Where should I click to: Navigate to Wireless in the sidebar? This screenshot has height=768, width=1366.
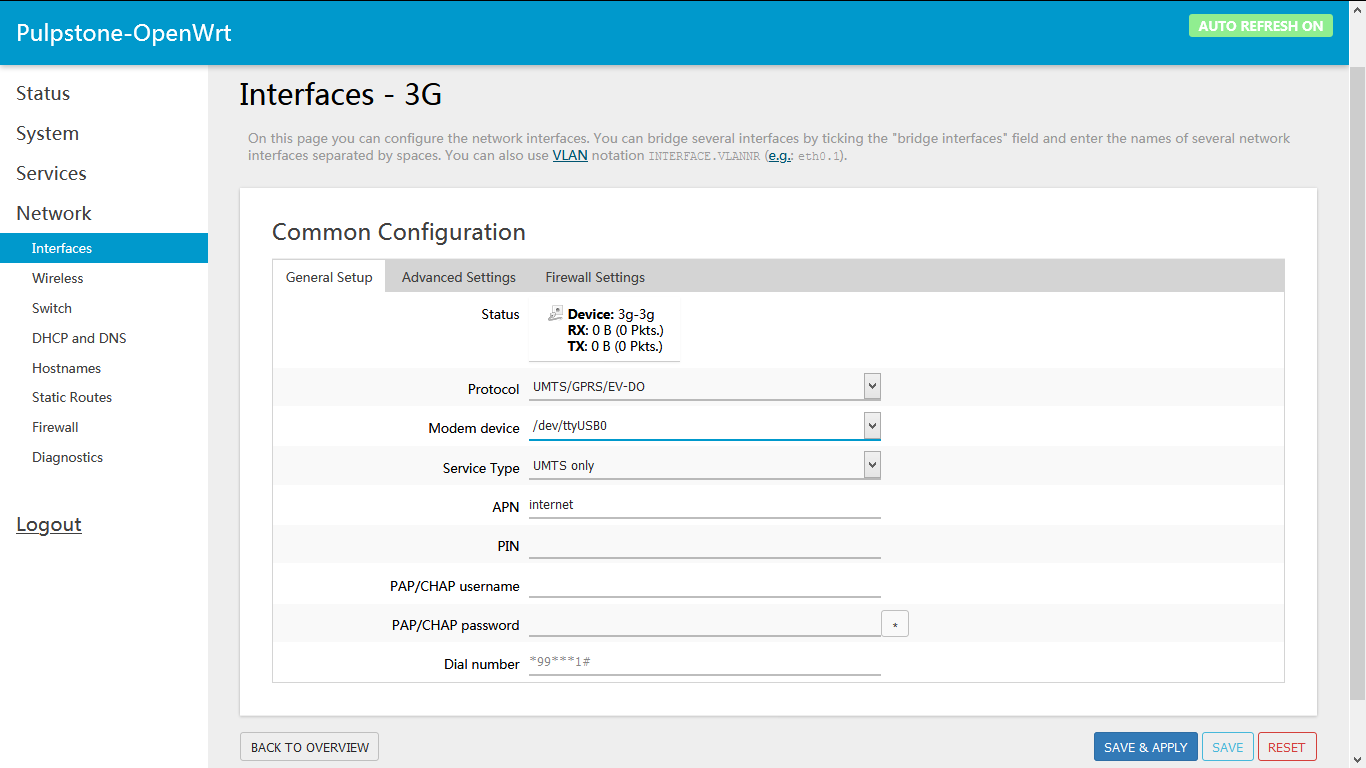click(x=57, y=278)
